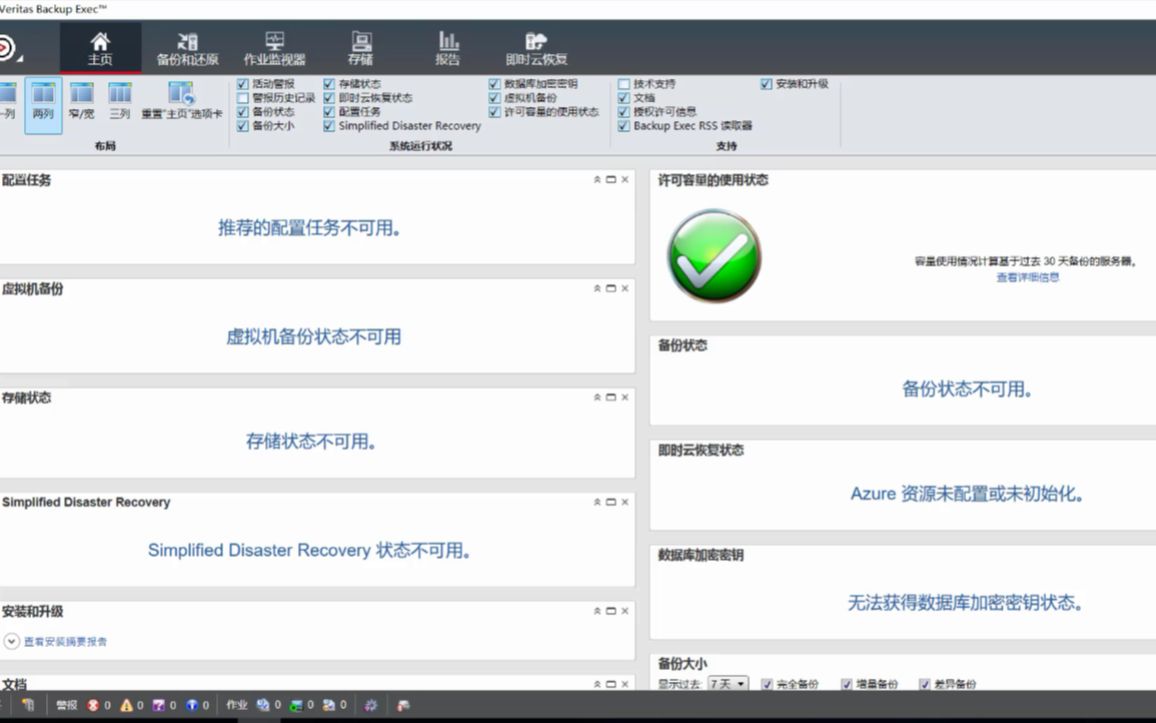The image size is (1156, 723).
Task: Click the Azure 资源未配置或未初始化 message
Action: tap(967, 494)
